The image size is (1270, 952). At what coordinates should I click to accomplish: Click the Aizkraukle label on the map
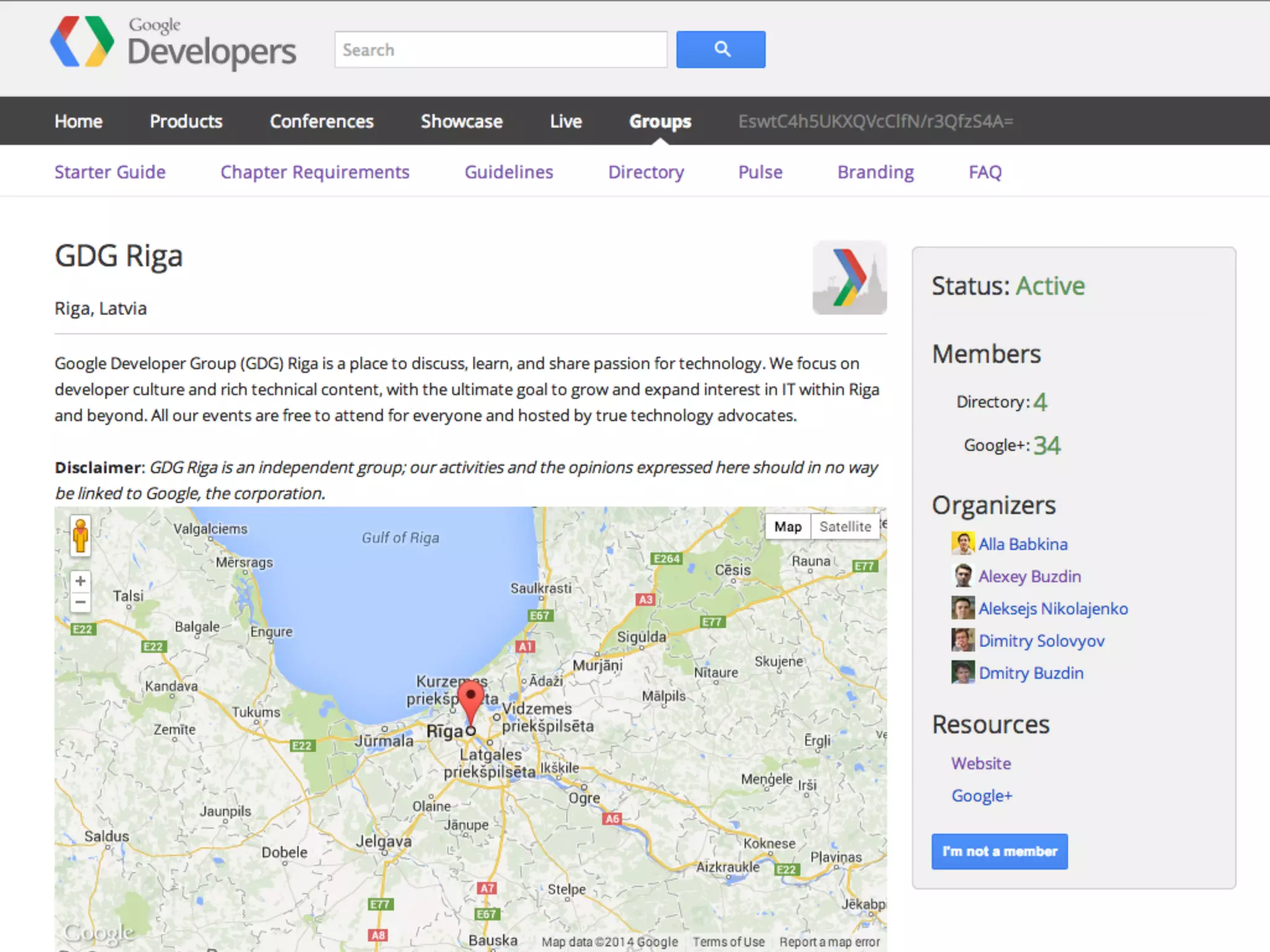[727, 867]
